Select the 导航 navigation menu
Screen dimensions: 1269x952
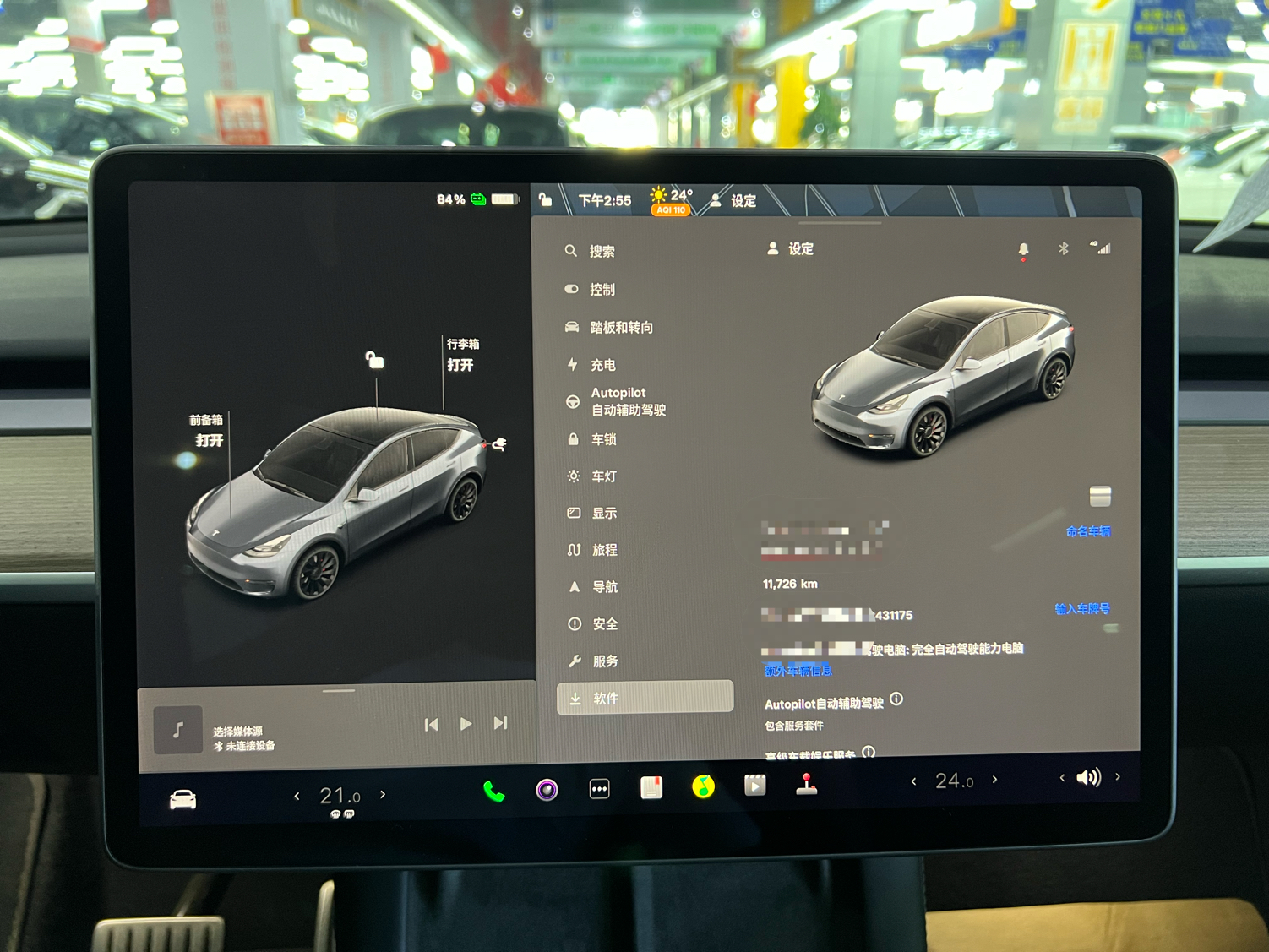pyautogui.click(x=593, y=586)
